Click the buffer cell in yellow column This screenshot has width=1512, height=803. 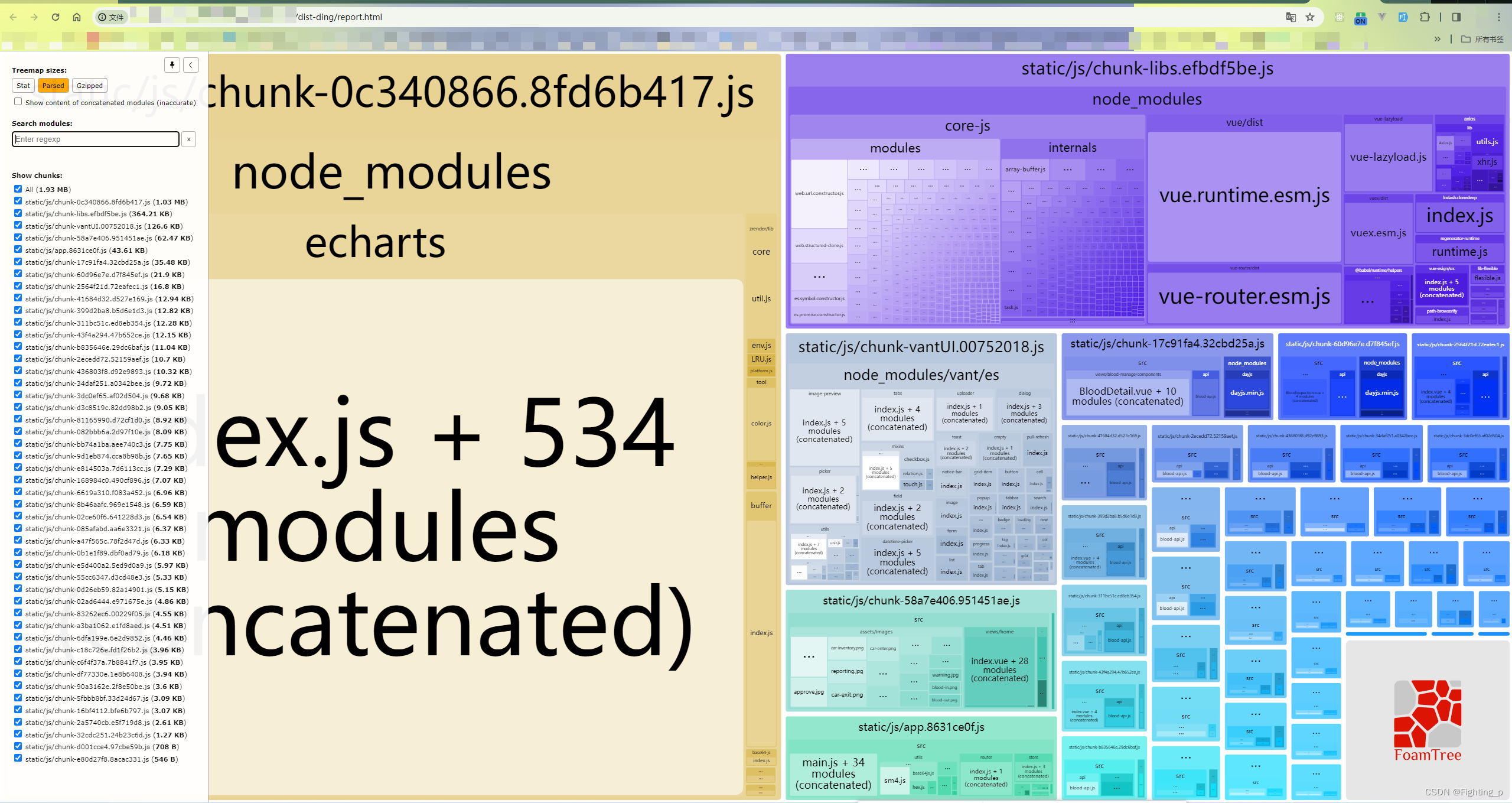[761, 506]
